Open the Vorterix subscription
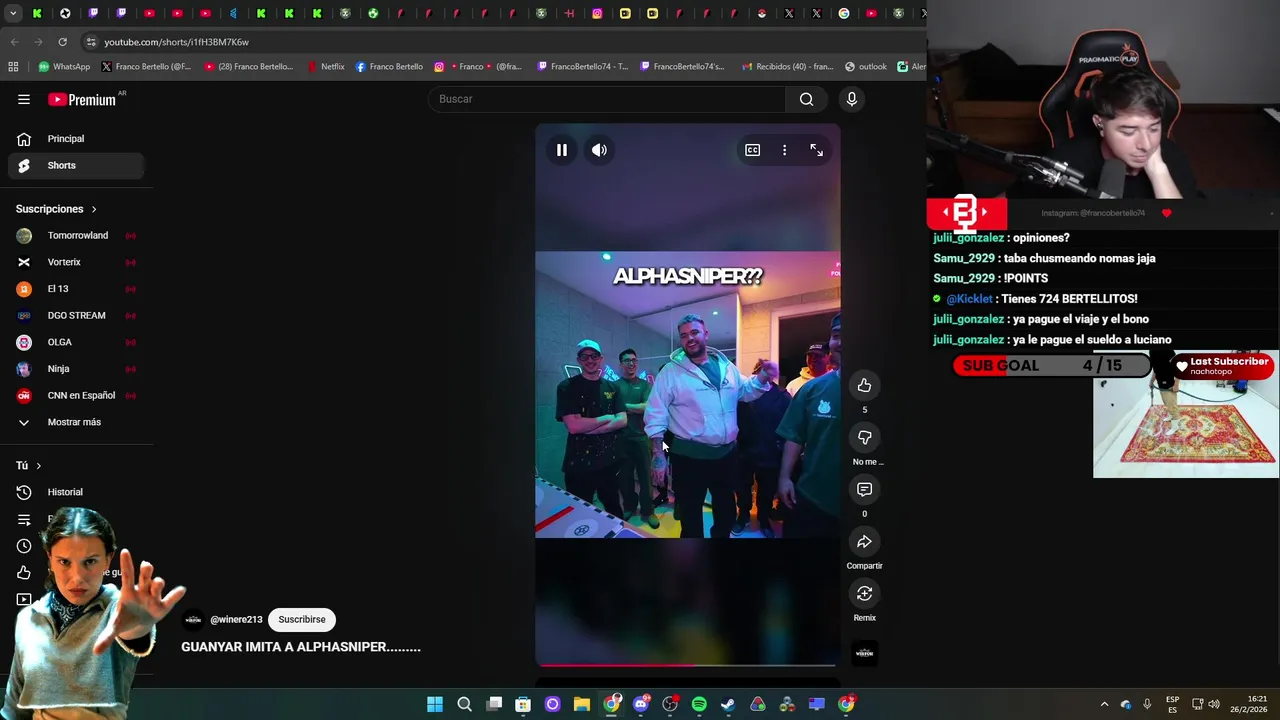Image resolution: width=1280 pixels, height=720 pixels. (x=76, y=262)
